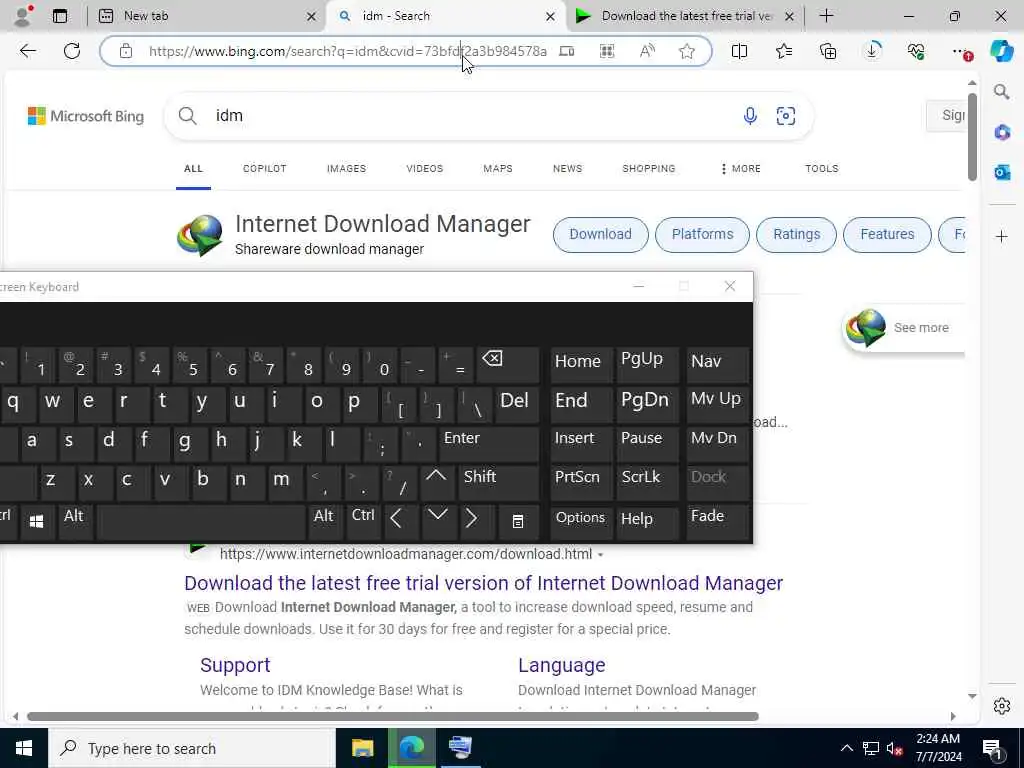Open Edge Settings and more menu
1024x768 pixels.
tap(960, 51)
